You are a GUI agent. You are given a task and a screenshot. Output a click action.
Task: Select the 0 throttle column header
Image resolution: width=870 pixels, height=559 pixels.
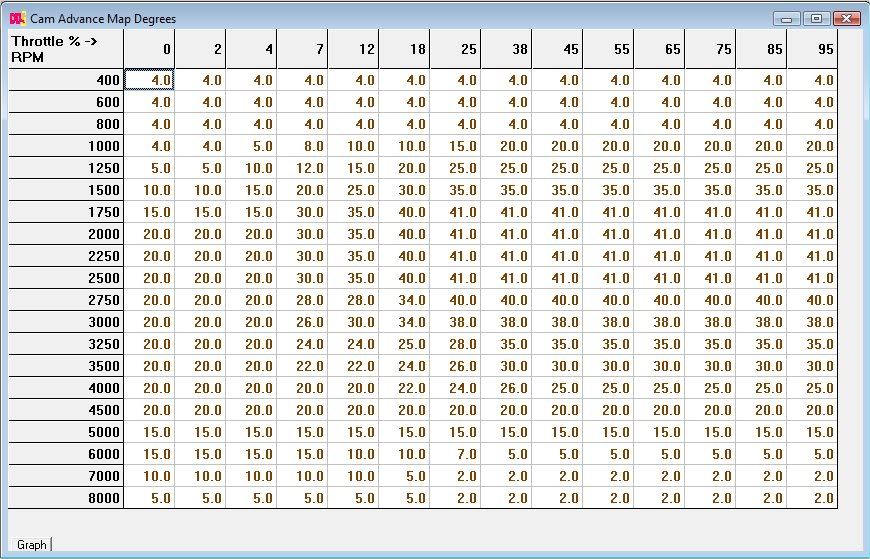[149, 49]
